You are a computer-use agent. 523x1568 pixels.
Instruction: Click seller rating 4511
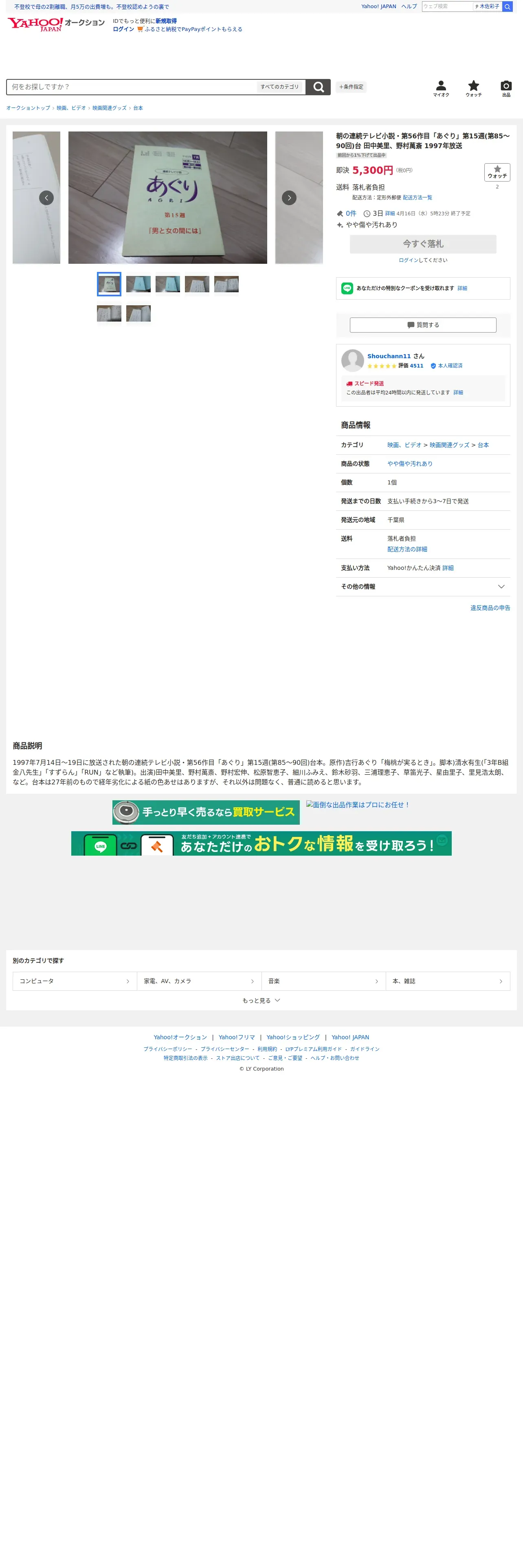coord(416,366)
